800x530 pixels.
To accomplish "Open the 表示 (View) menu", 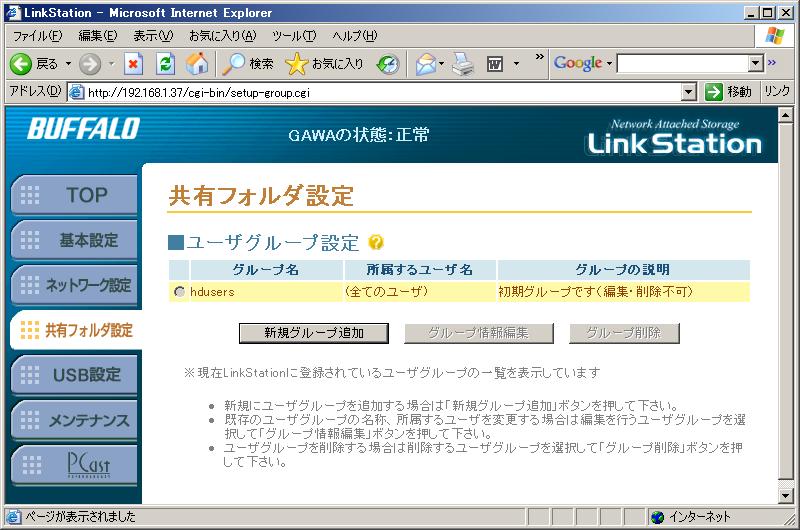I will [152, 36].
